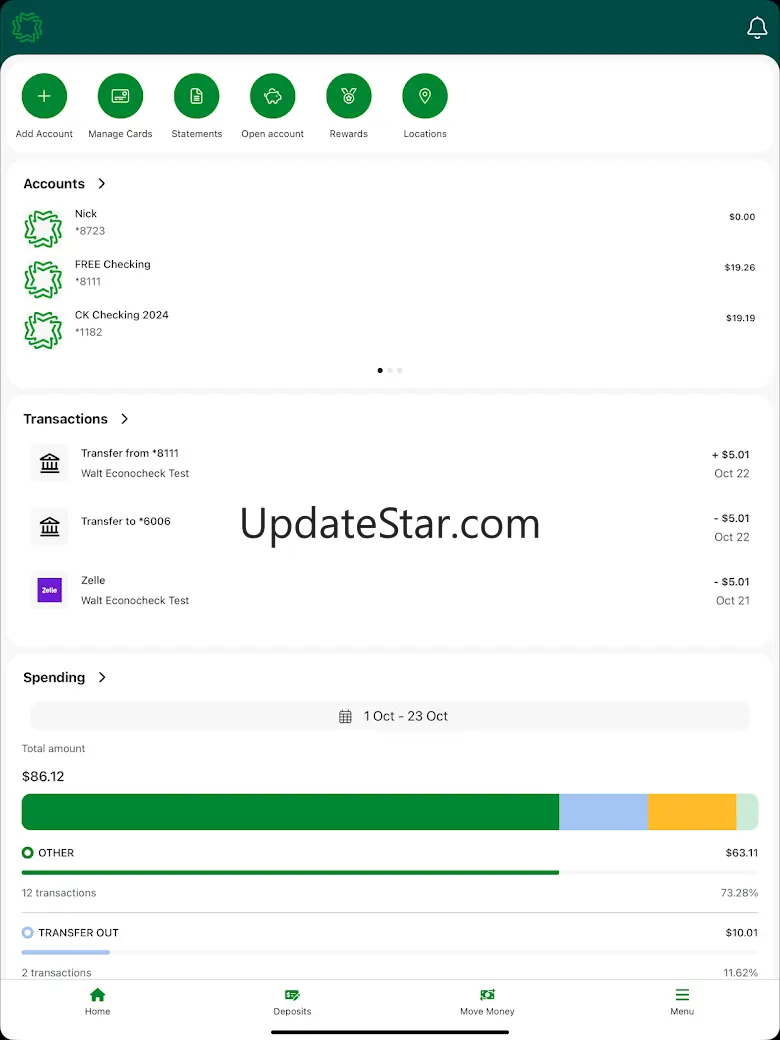Tap the Add Account label
This screenshot has width=780, height=1040.
click(44, 134)
